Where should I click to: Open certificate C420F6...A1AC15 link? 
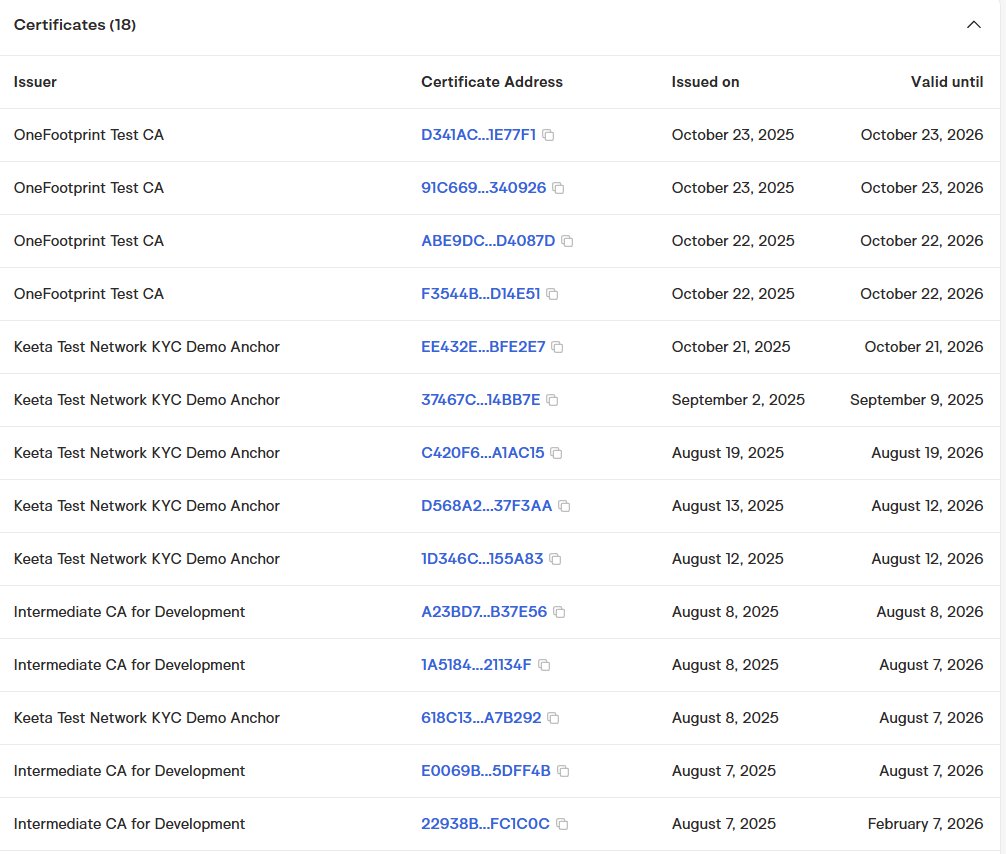pos(482,453)
